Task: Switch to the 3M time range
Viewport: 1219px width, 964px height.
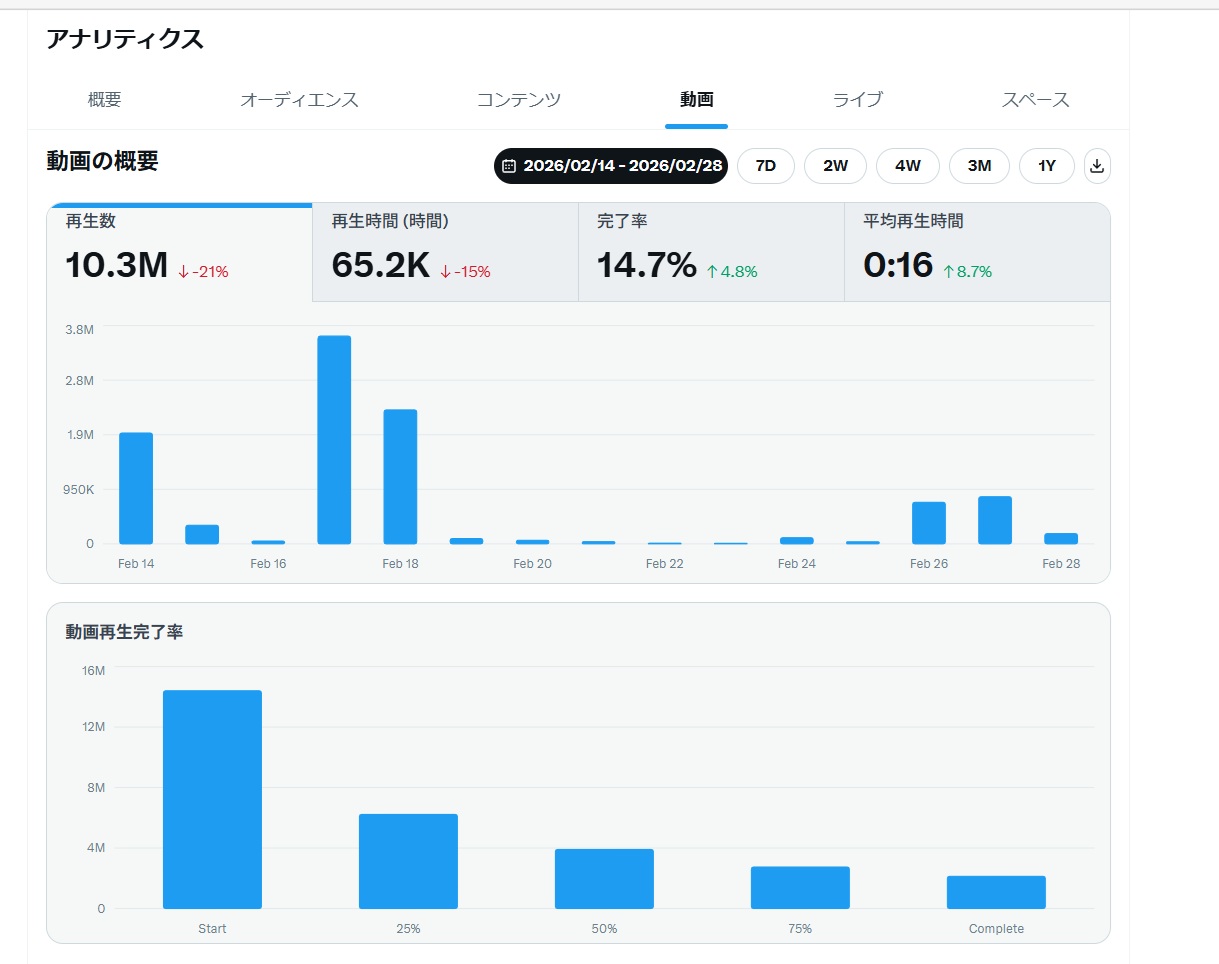Action: click(979, 166)
